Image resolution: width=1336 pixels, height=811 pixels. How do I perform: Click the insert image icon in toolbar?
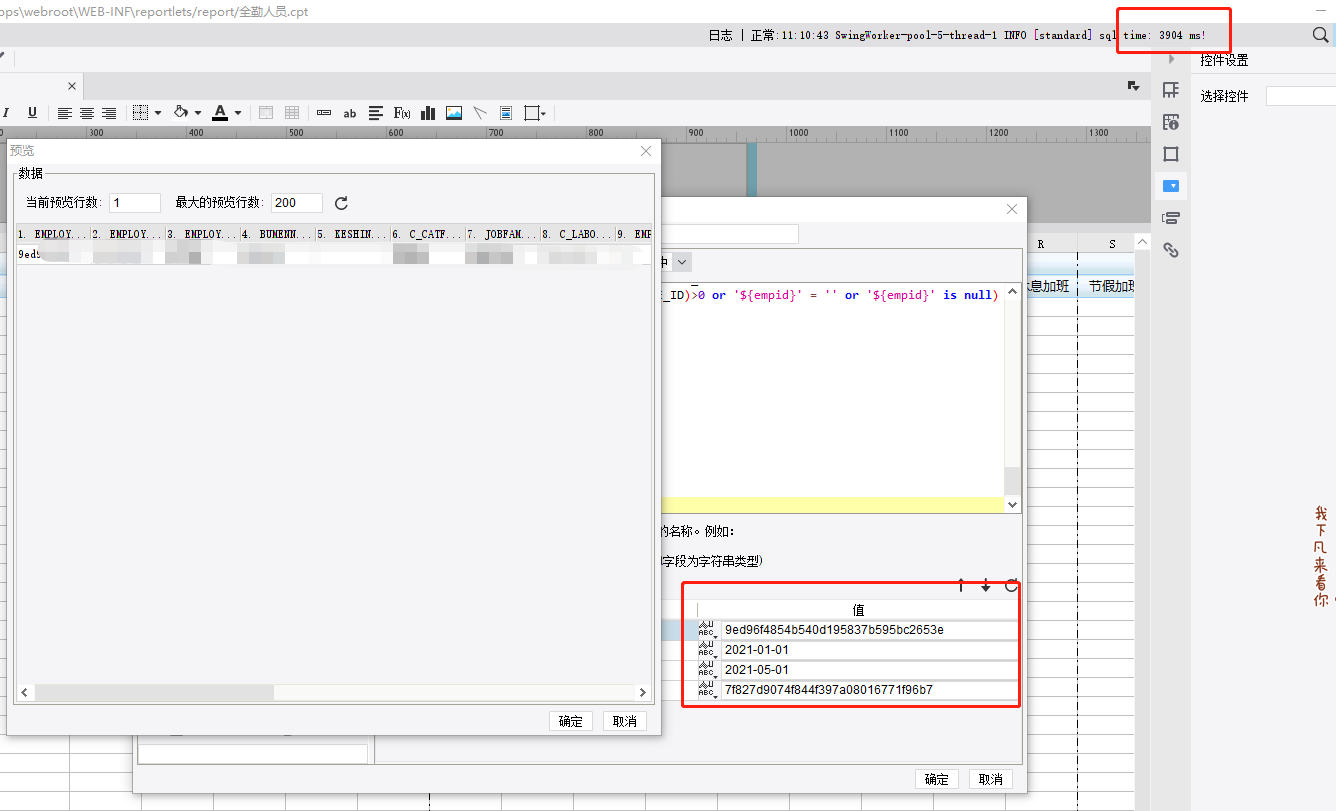tap(454, 113)
